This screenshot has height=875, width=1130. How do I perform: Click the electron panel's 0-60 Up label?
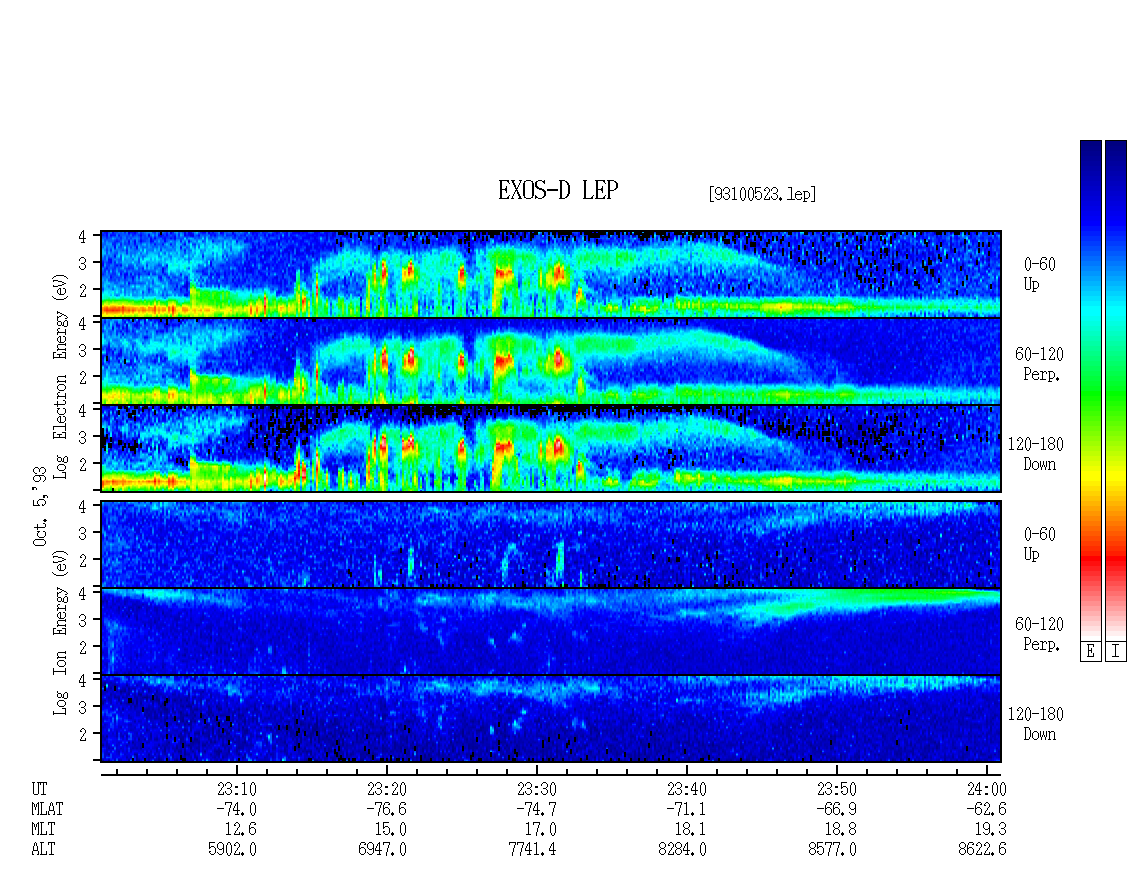click(x=1039, y=274)
